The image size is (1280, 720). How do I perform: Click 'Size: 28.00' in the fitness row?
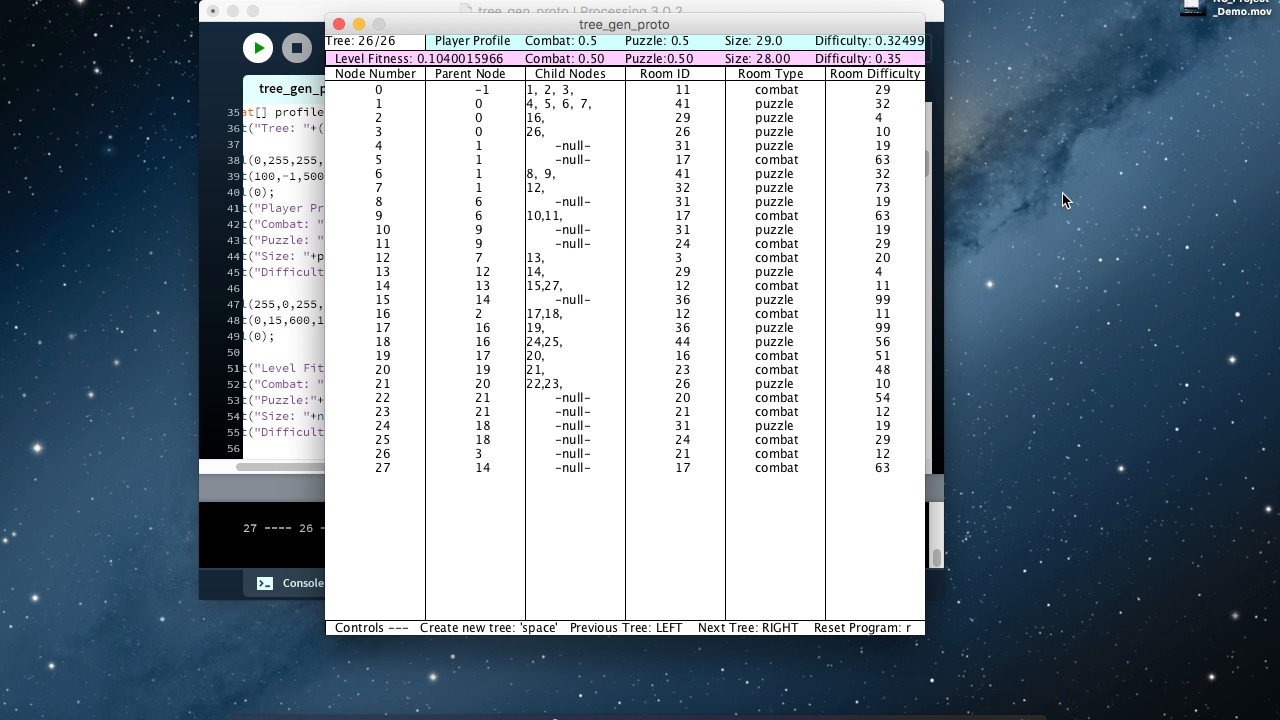point(757,59)
